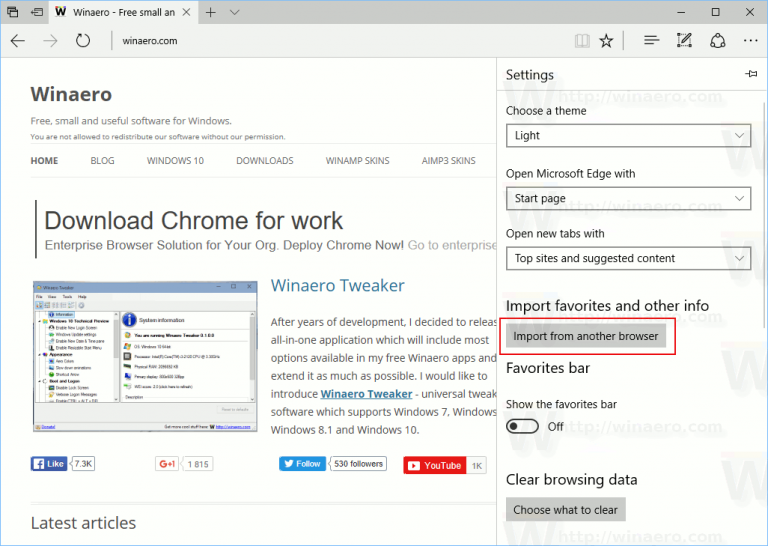Click the Settings pane scrollbar
Screen dimensions: 768x546
(764, 214)
